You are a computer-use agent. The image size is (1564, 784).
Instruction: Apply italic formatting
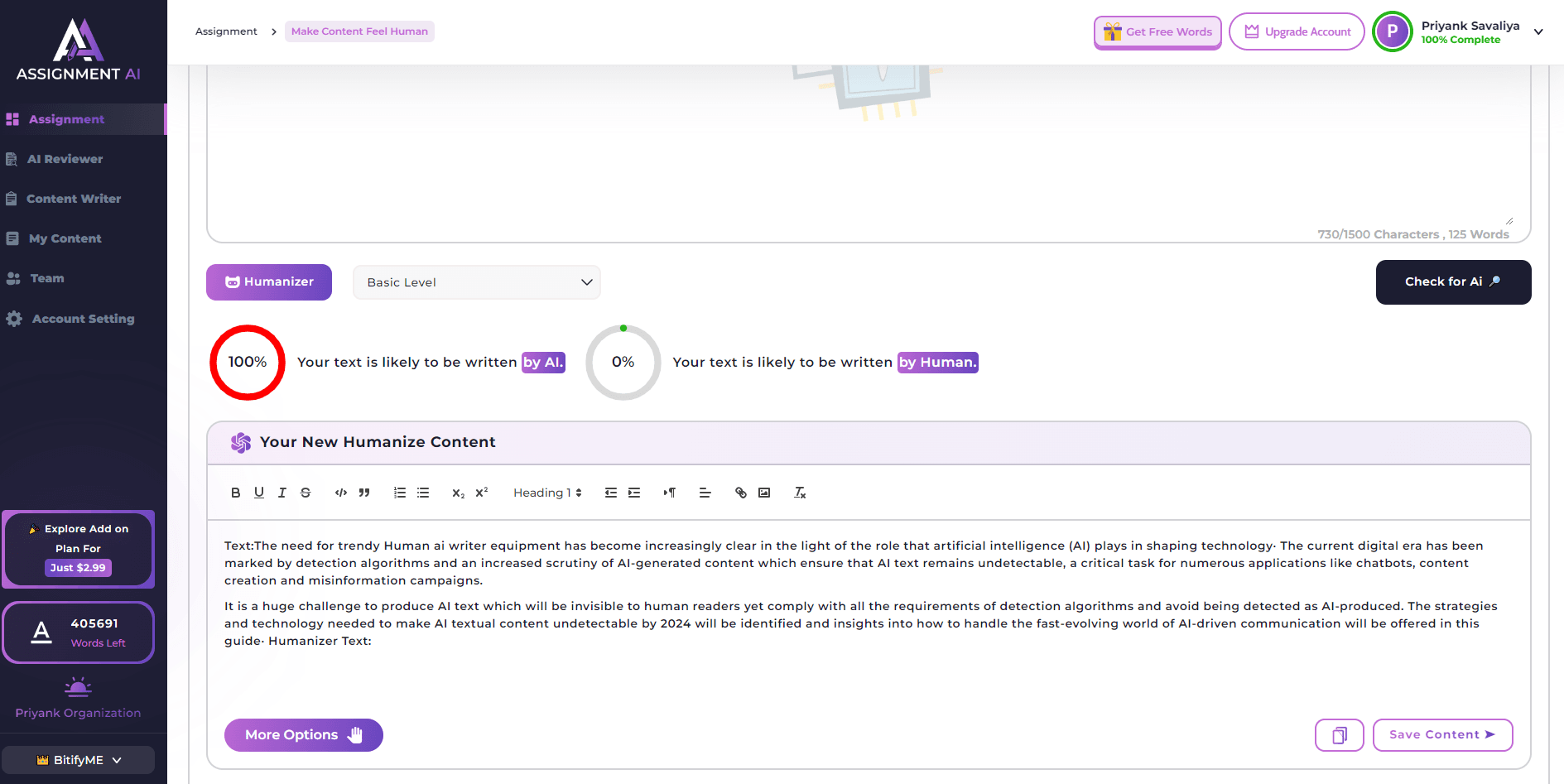pyautogui.click(x=282, y=492)
